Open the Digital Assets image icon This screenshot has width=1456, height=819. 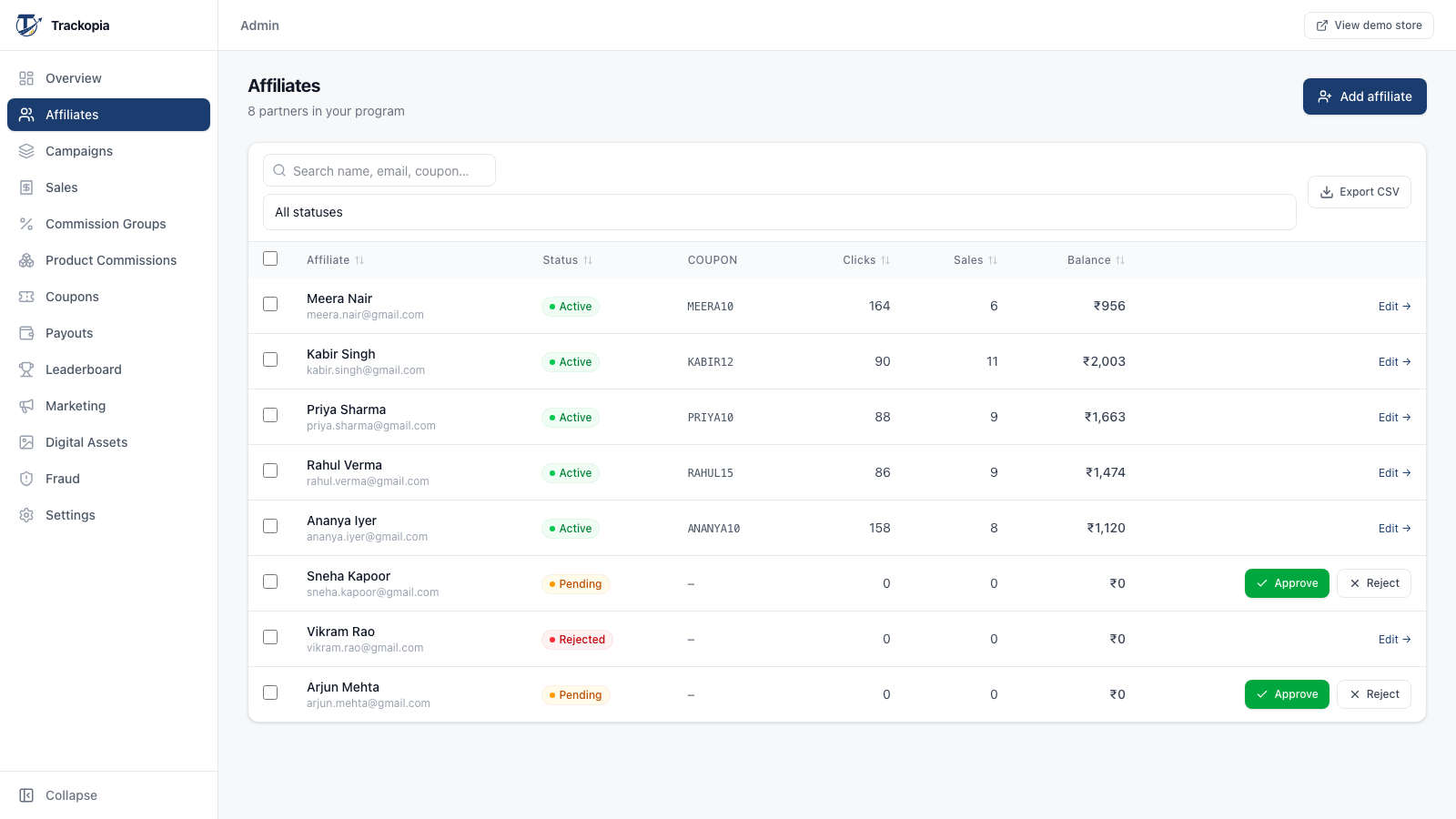26,442
